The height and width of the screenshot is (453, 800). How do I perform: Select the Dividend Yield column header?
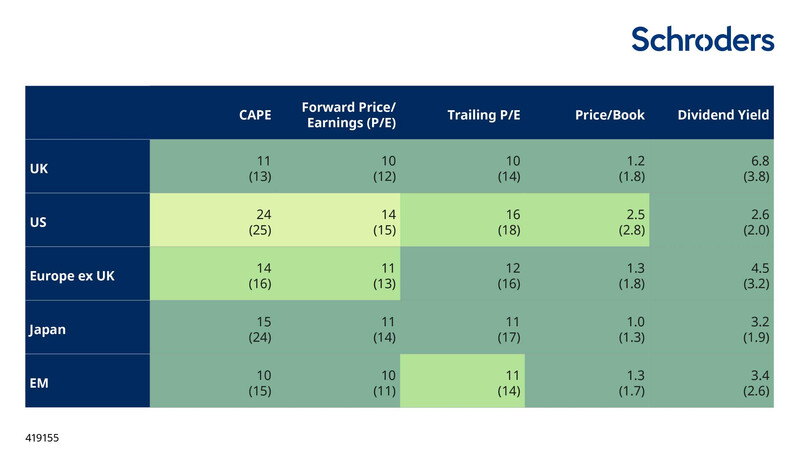pos(723,115)
